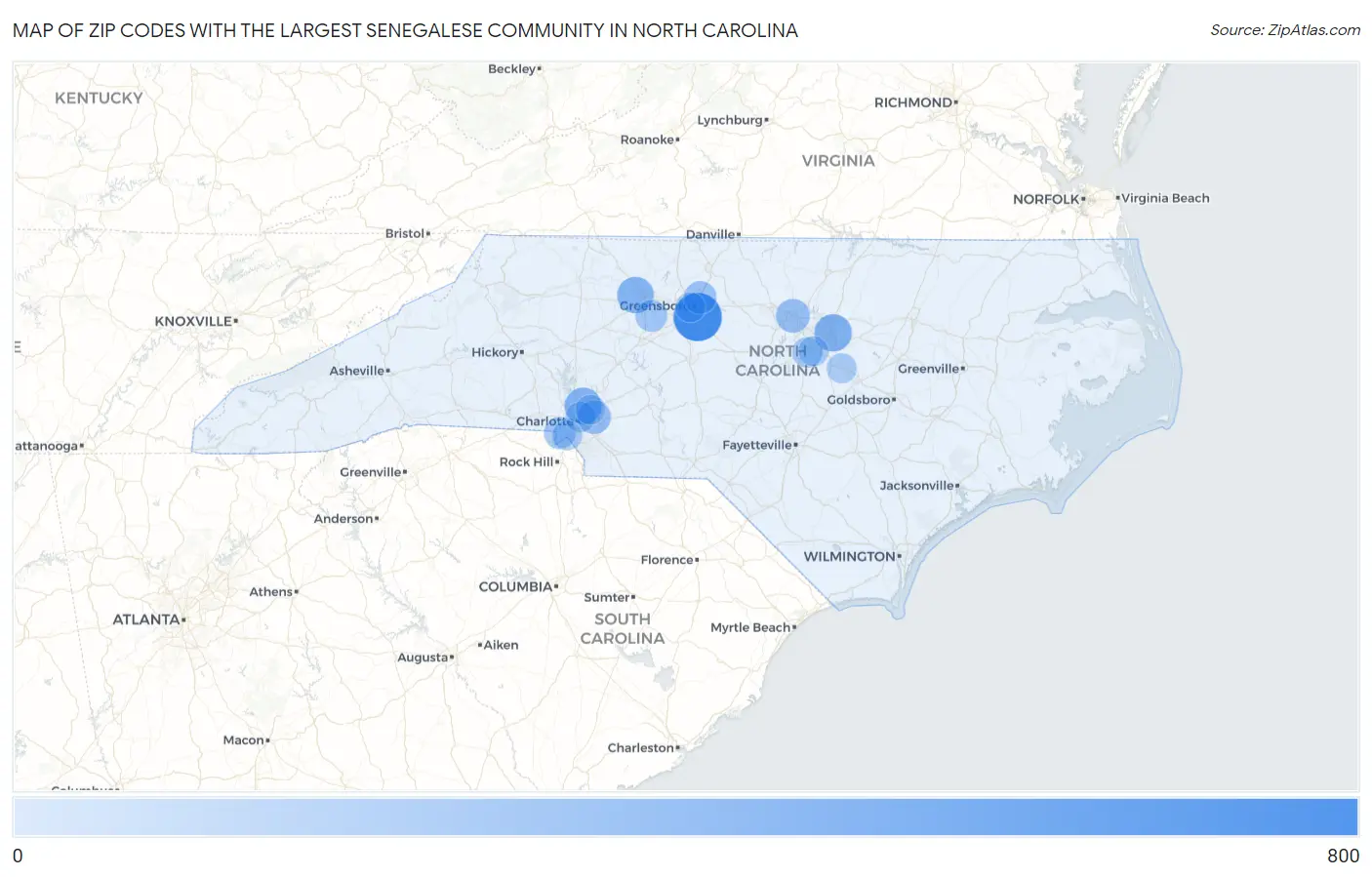1372x877 pixels.
Task: Click the 'Atlanta' city label
Action: click(x=146, y=619)
